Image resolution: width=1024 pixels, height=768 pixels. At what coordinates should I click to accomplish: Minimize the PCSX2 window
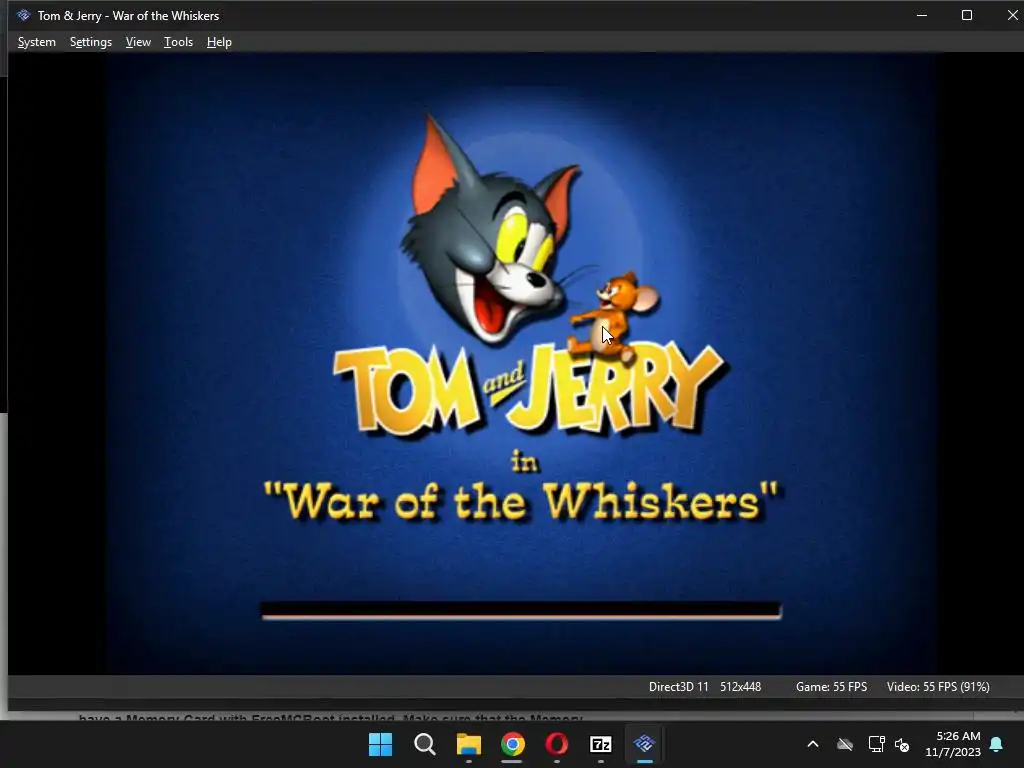pyautogui.click(x=921, y=15)
